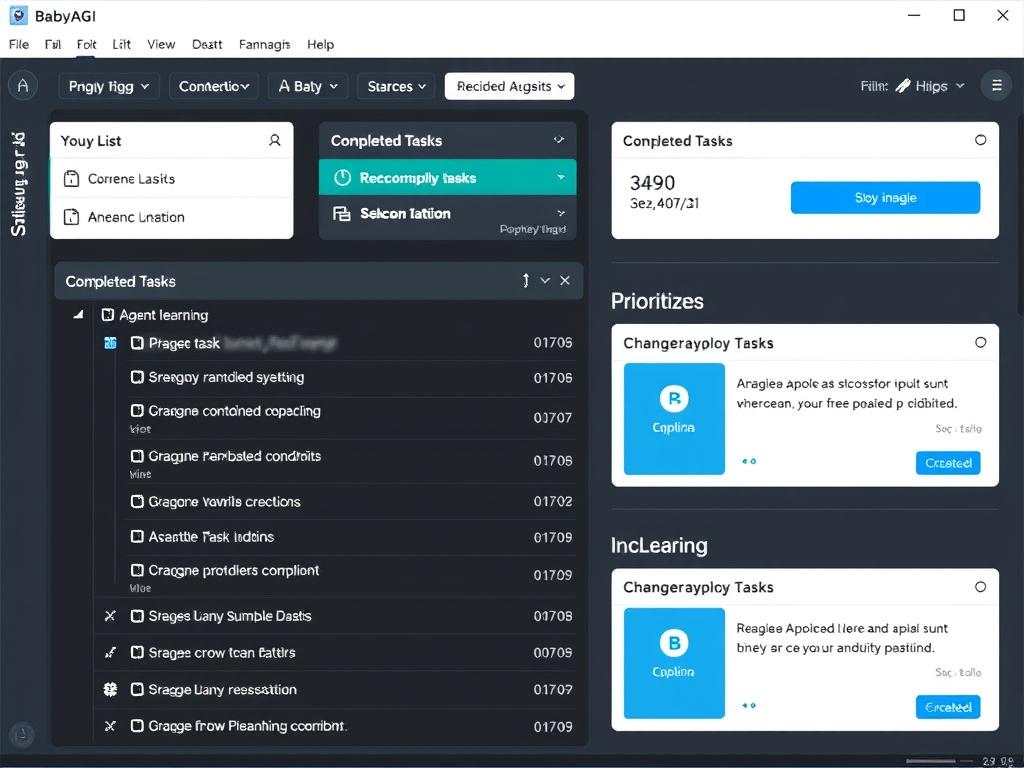Open the Hlips filter dropdown
The width and height of the screenshot is (1024, 768).
pos(939,86)
